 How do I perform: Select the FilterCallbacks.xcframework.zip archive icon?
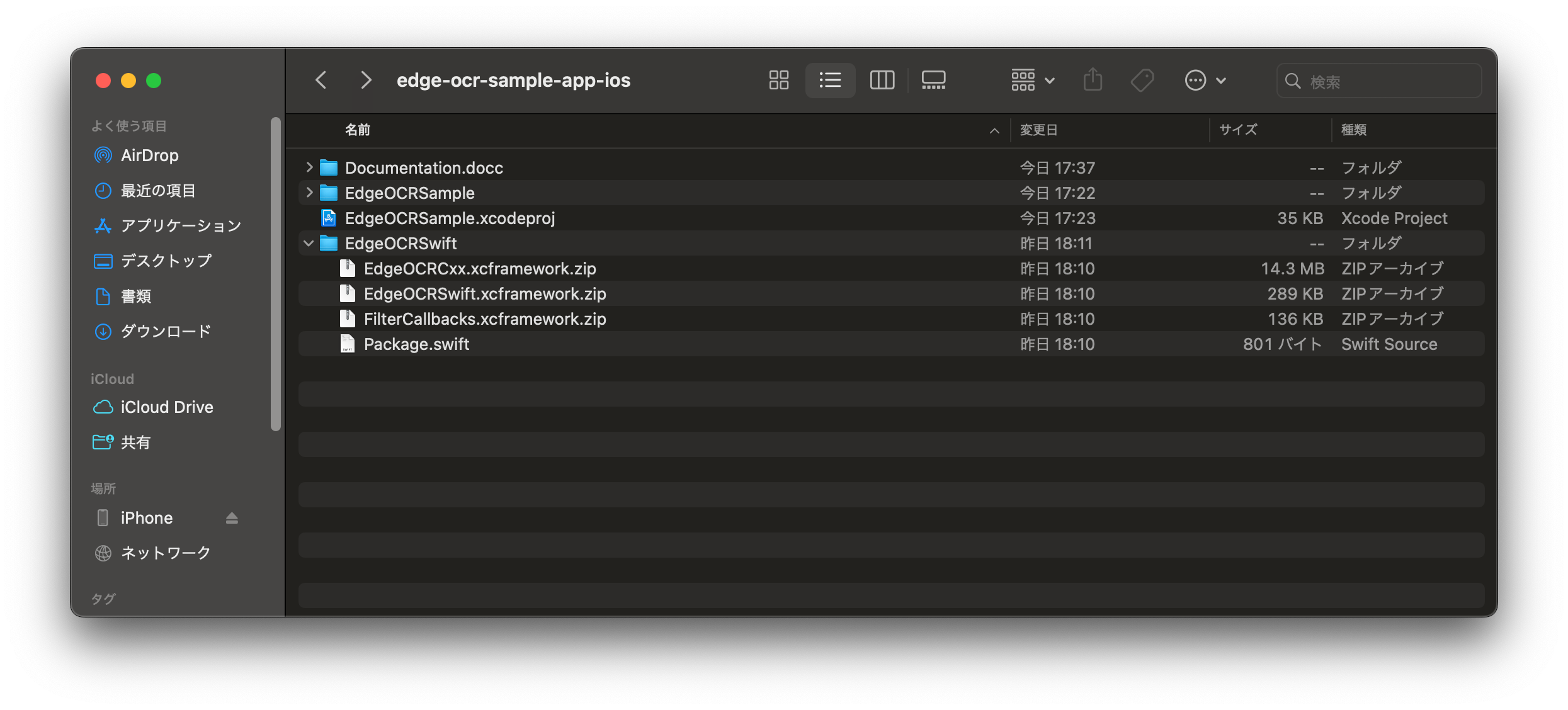pyautogui.click(x=348, y=318)
